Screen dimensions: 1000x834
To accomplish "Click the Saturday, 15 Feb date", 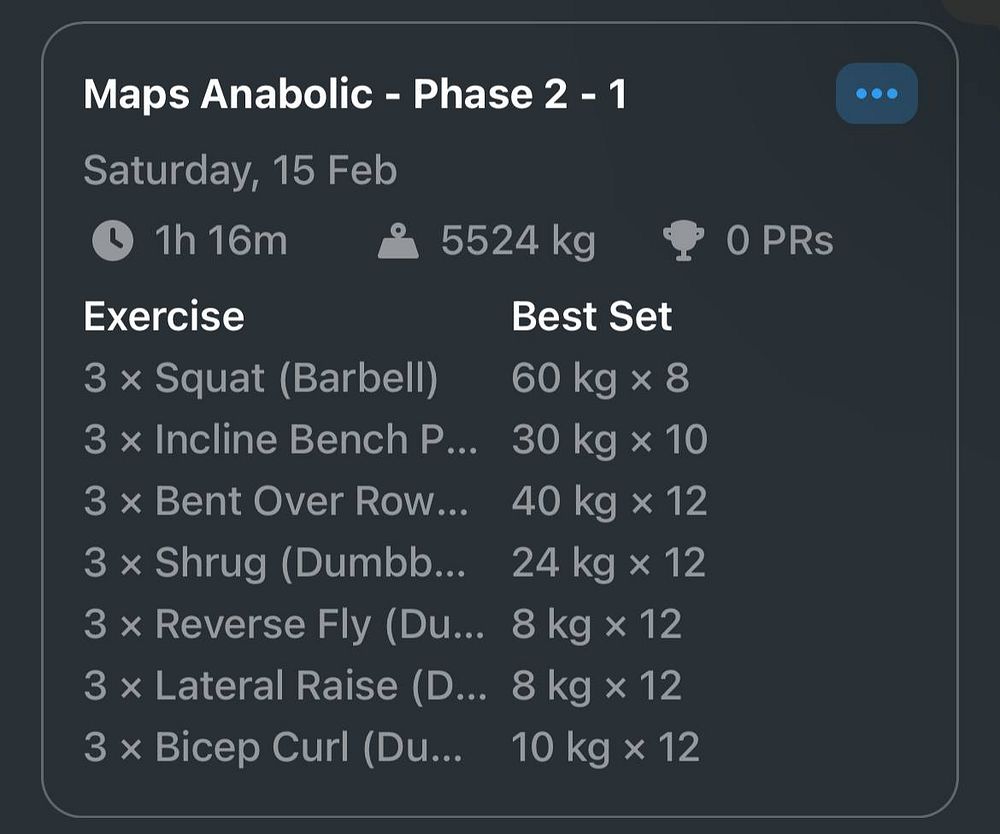I will tap(240, 170).
